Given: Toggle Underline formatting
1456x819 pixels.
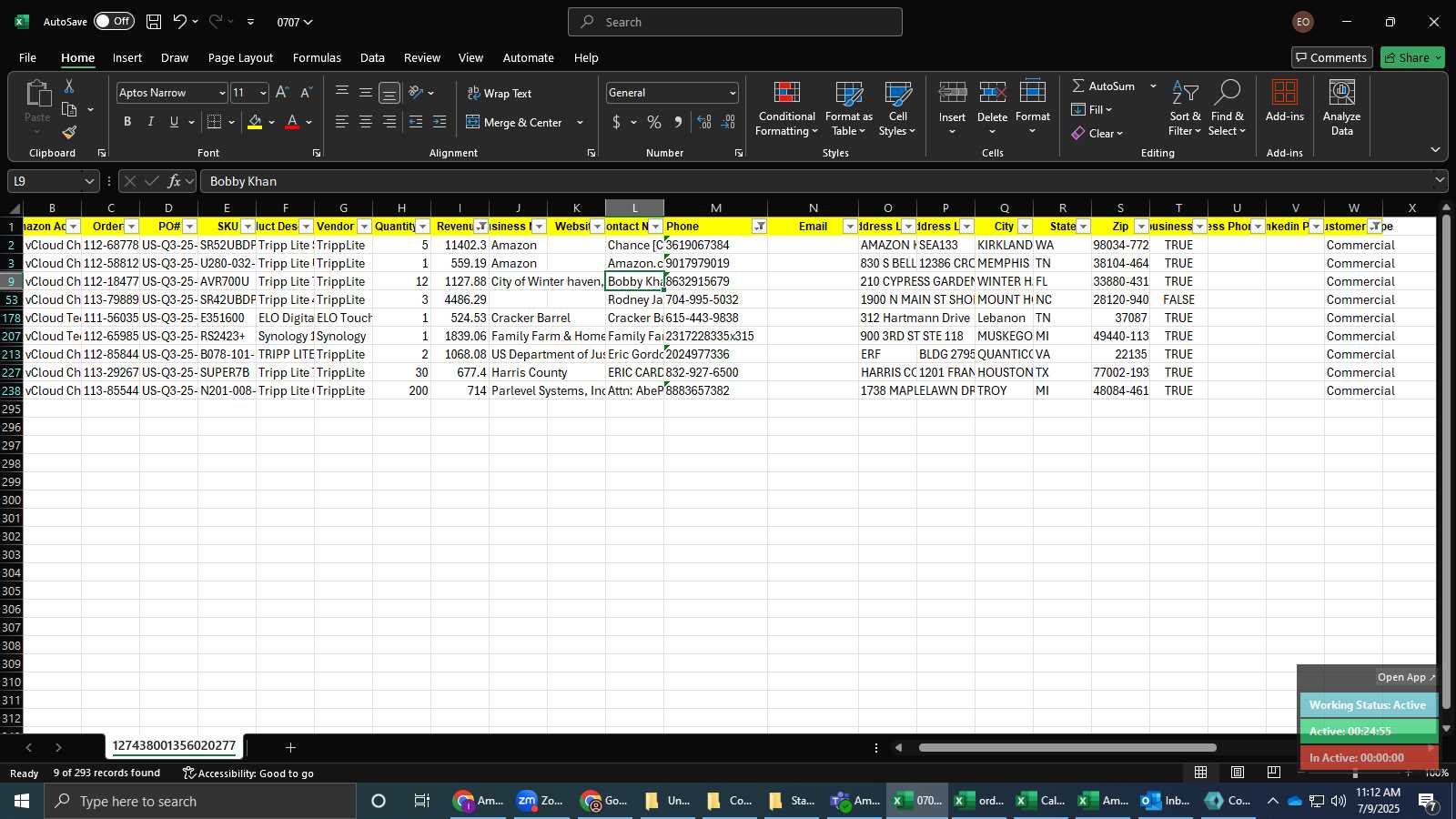Looking at the screenshot, I should 174,122.
